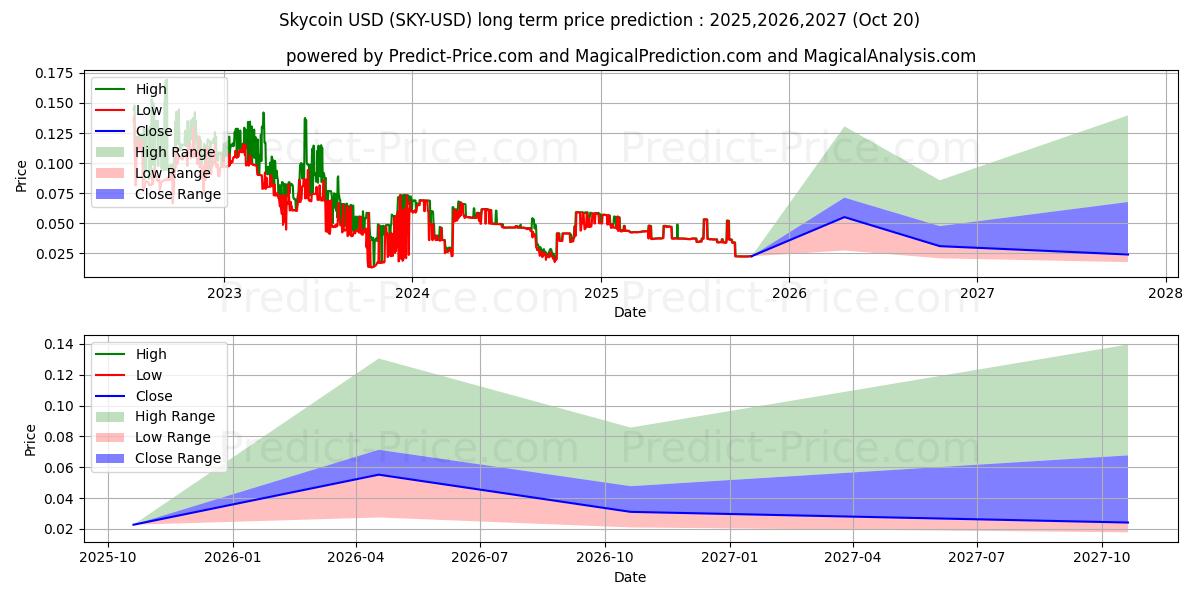
Task: Click the Price axis label of the top chart
Action: coord(22,176)
